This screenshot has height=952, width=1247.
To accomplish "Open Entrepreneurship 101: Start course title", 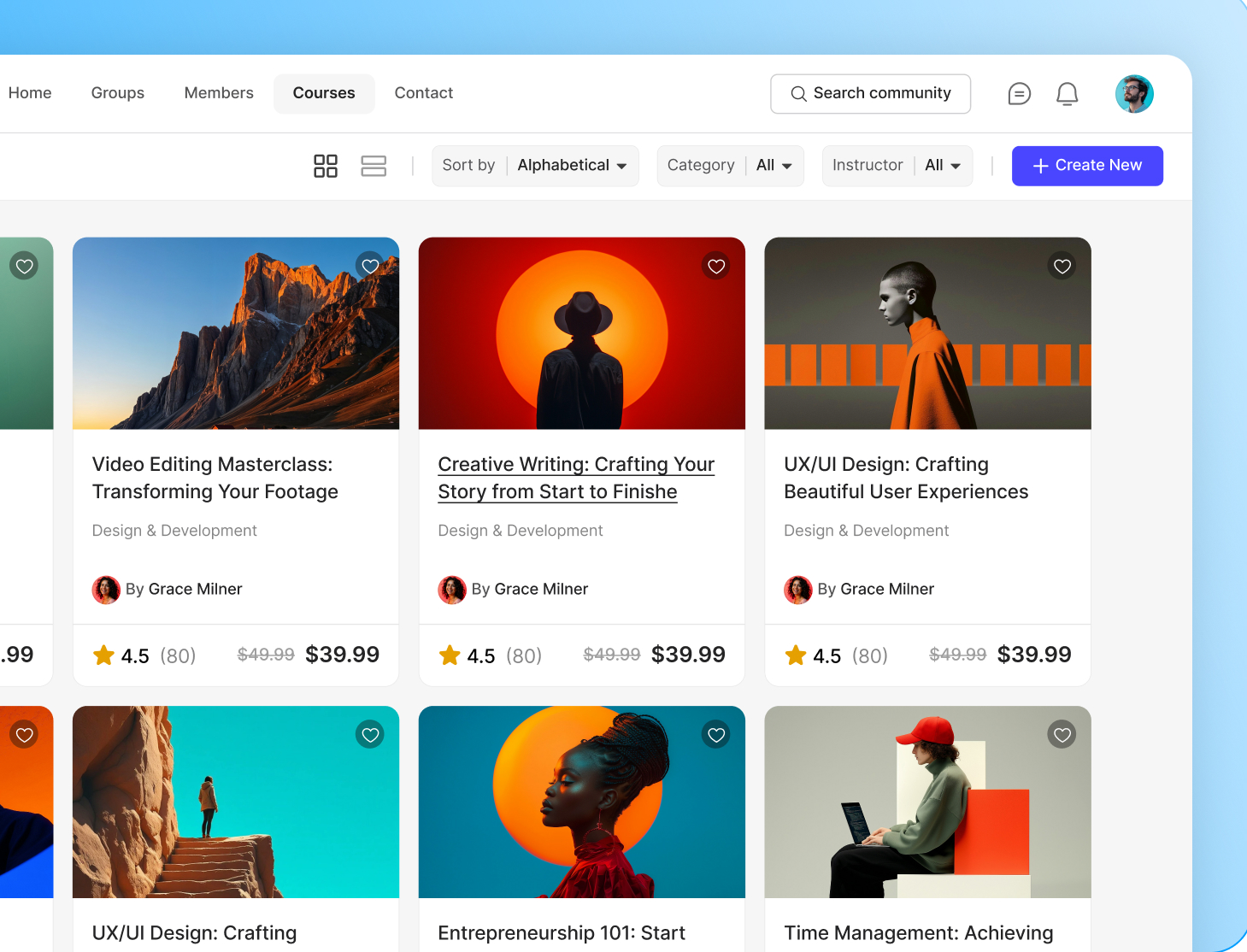I will click(x=562, y=933).
